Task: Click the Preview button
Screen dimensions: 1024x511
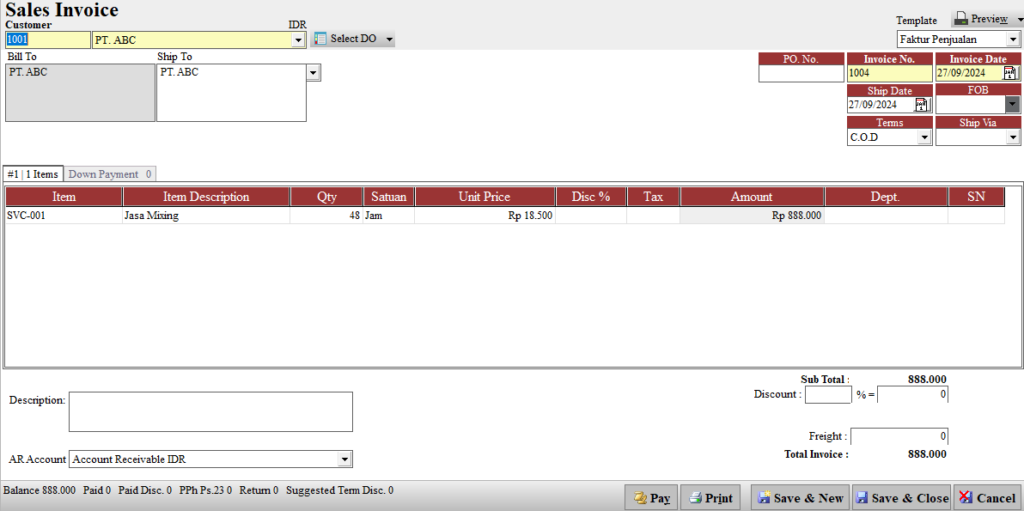Action: point(983,19)
